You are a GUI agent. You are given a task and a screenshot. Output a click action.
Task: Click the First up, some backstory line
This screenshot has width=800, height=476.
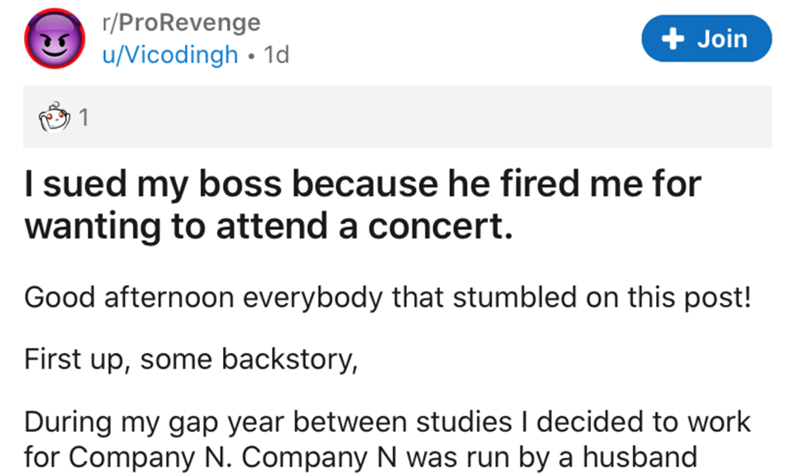click(x=191, y=359)
